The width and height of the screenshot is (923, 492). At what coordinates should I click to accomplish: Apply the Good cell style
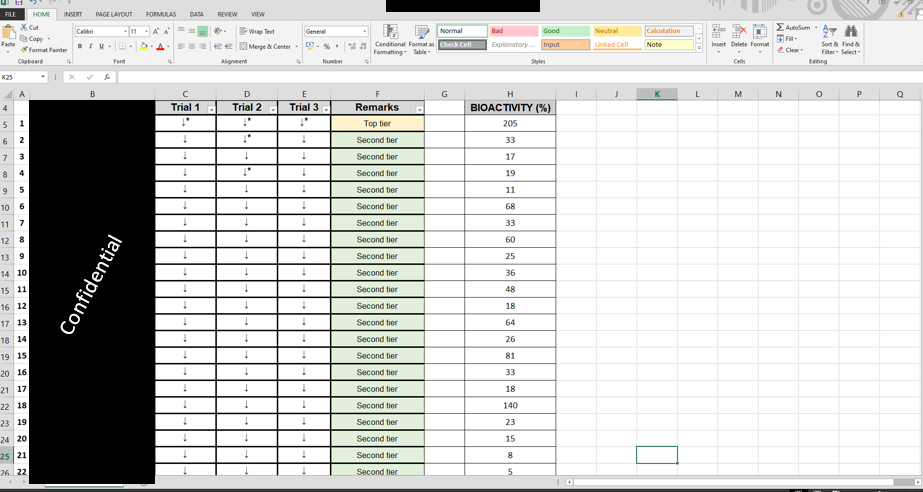click(x=566, y=31)
